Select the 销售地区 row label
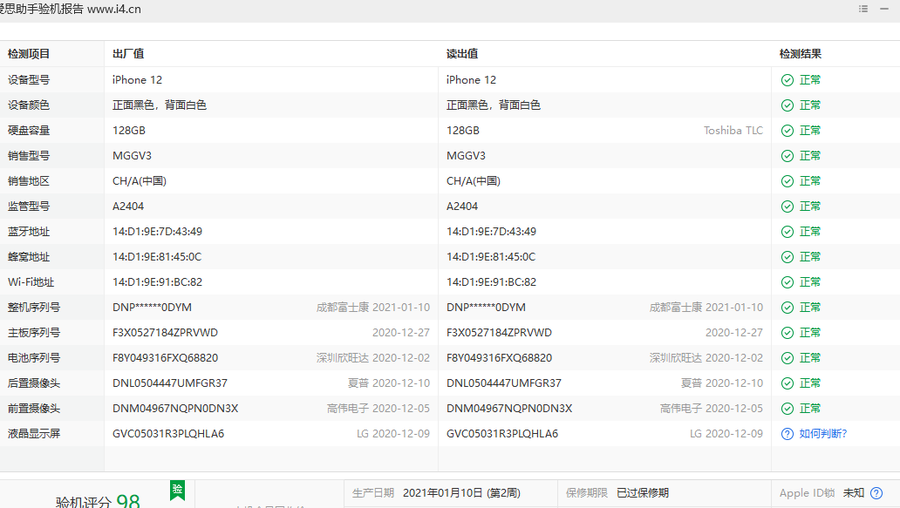The image size is (900, 508). pyautogui.click(x=29, y=181)
